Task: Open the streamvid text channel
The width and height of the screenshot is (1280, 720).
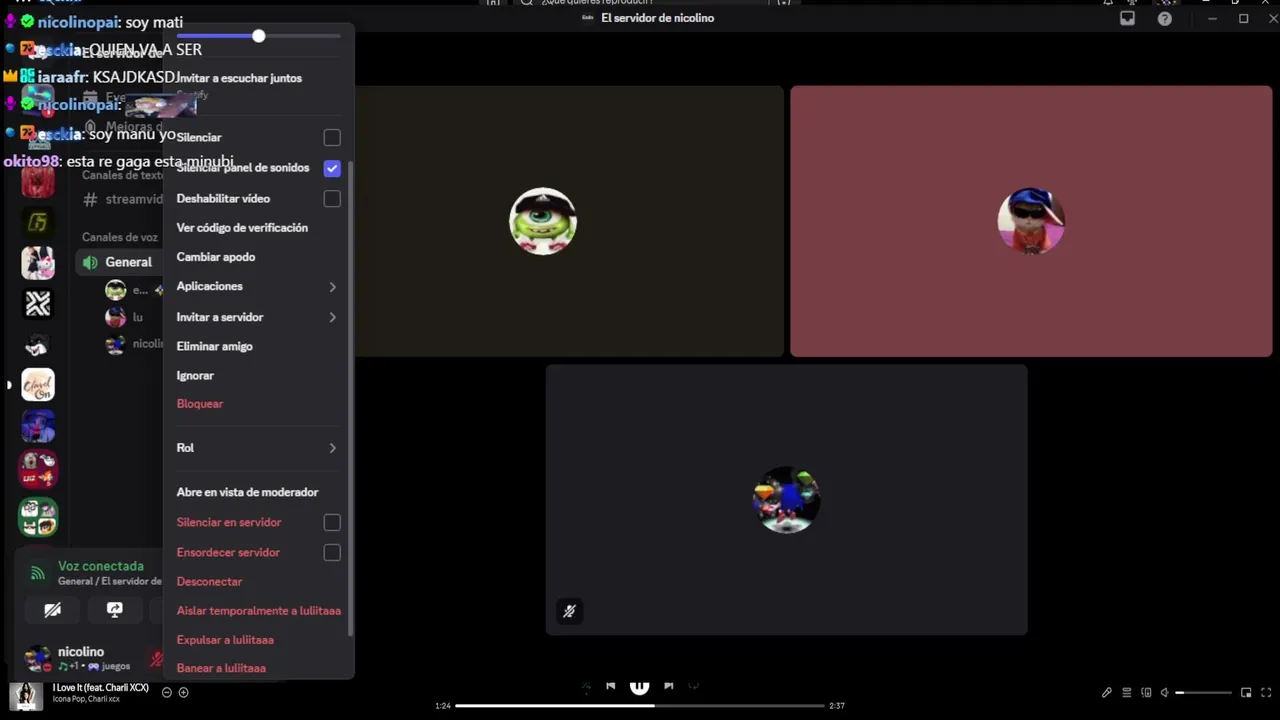Action: pos(120,199)
